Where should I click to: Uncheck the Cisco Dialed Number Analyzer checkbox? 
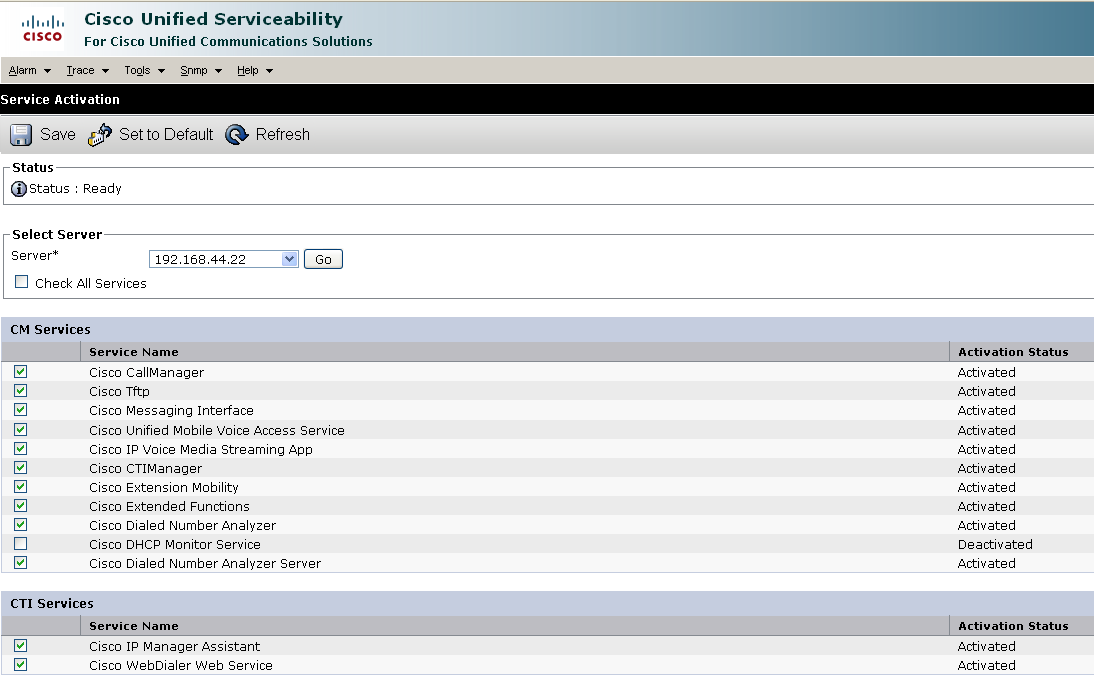[21, 525]
